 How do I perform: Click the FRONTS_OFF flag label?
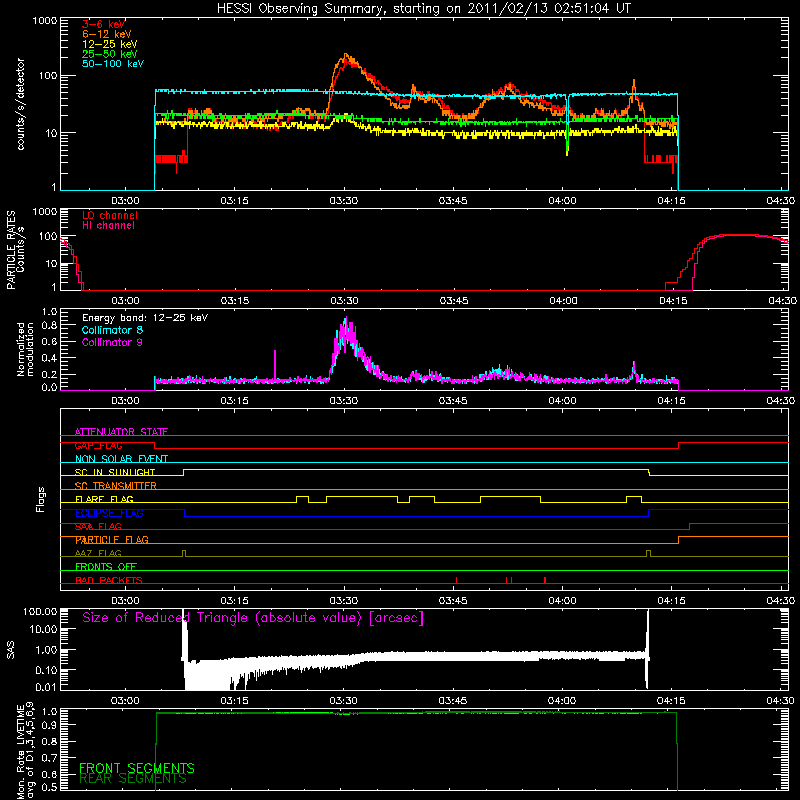[106, 567]
